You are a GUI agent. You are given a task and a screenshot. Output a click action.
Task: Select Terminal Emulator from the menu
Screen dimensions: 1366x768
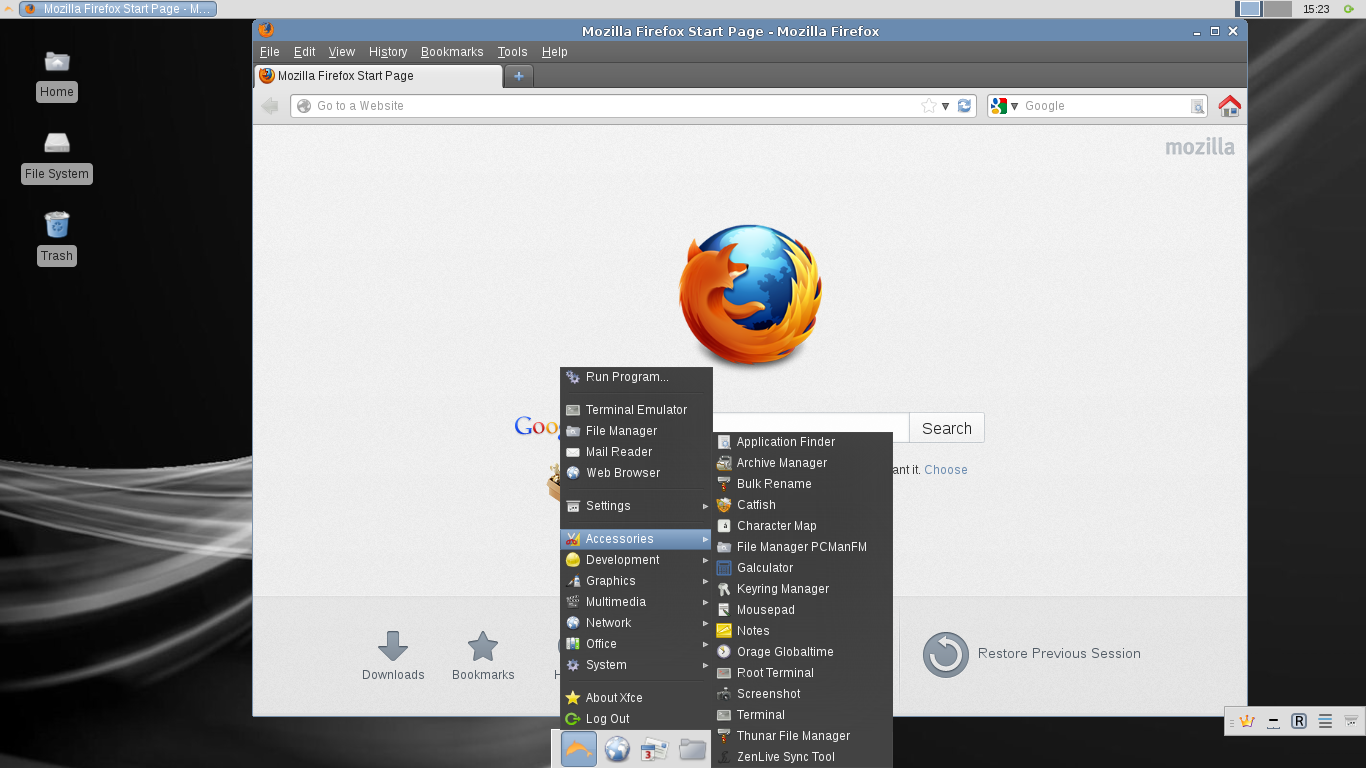pyautogui.click(x=636, y=410)
